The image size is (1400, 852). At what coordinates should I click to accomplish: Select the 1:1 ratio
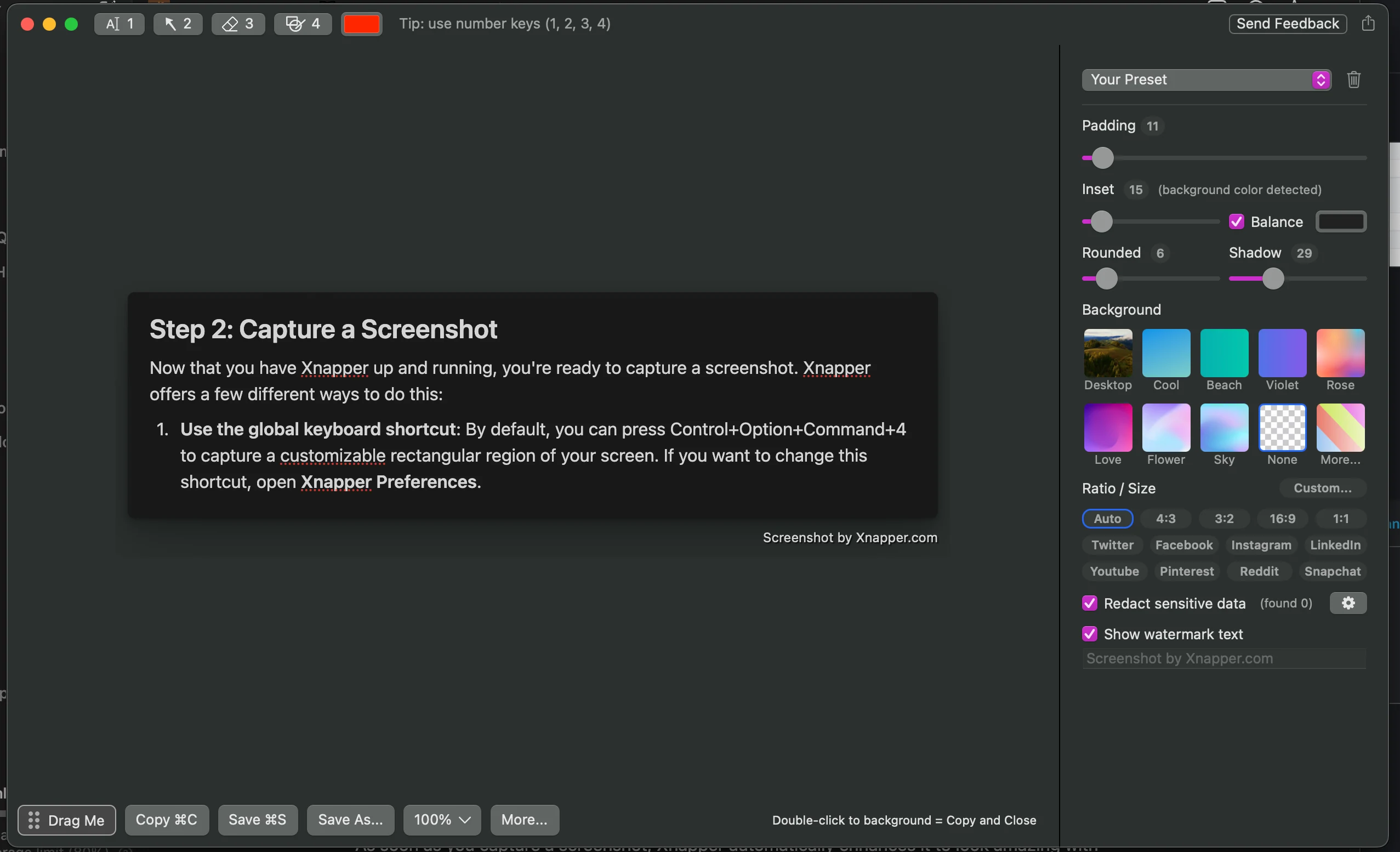(x=1340, y=518)
